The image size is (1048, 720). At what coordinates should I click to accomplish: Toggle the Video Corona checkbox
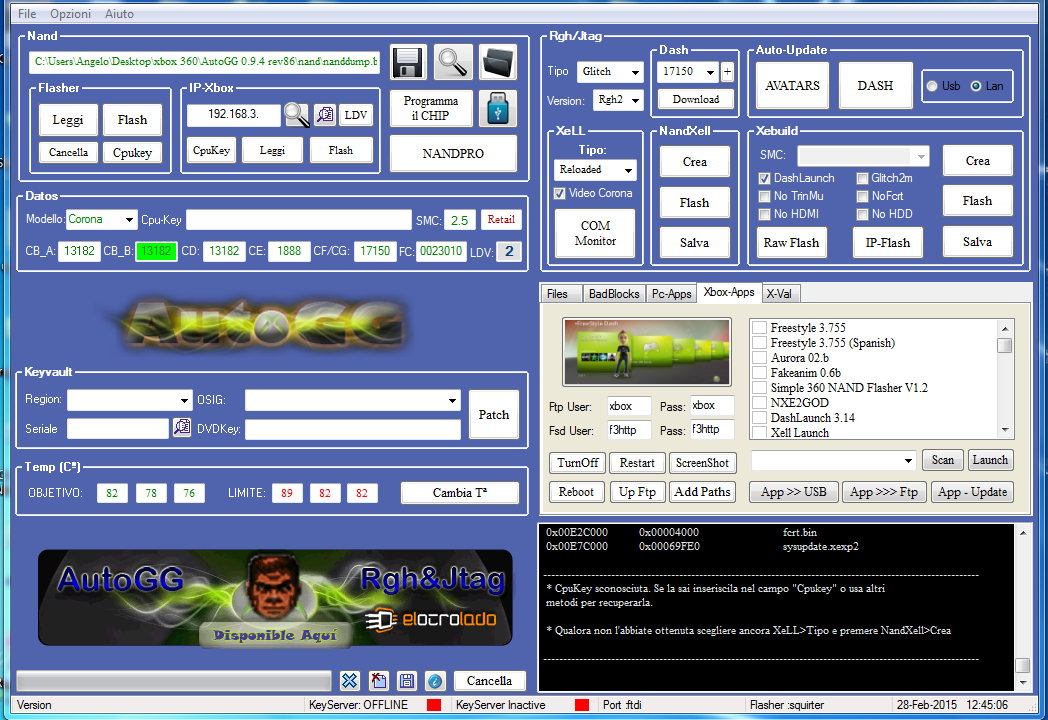[560, 193]
